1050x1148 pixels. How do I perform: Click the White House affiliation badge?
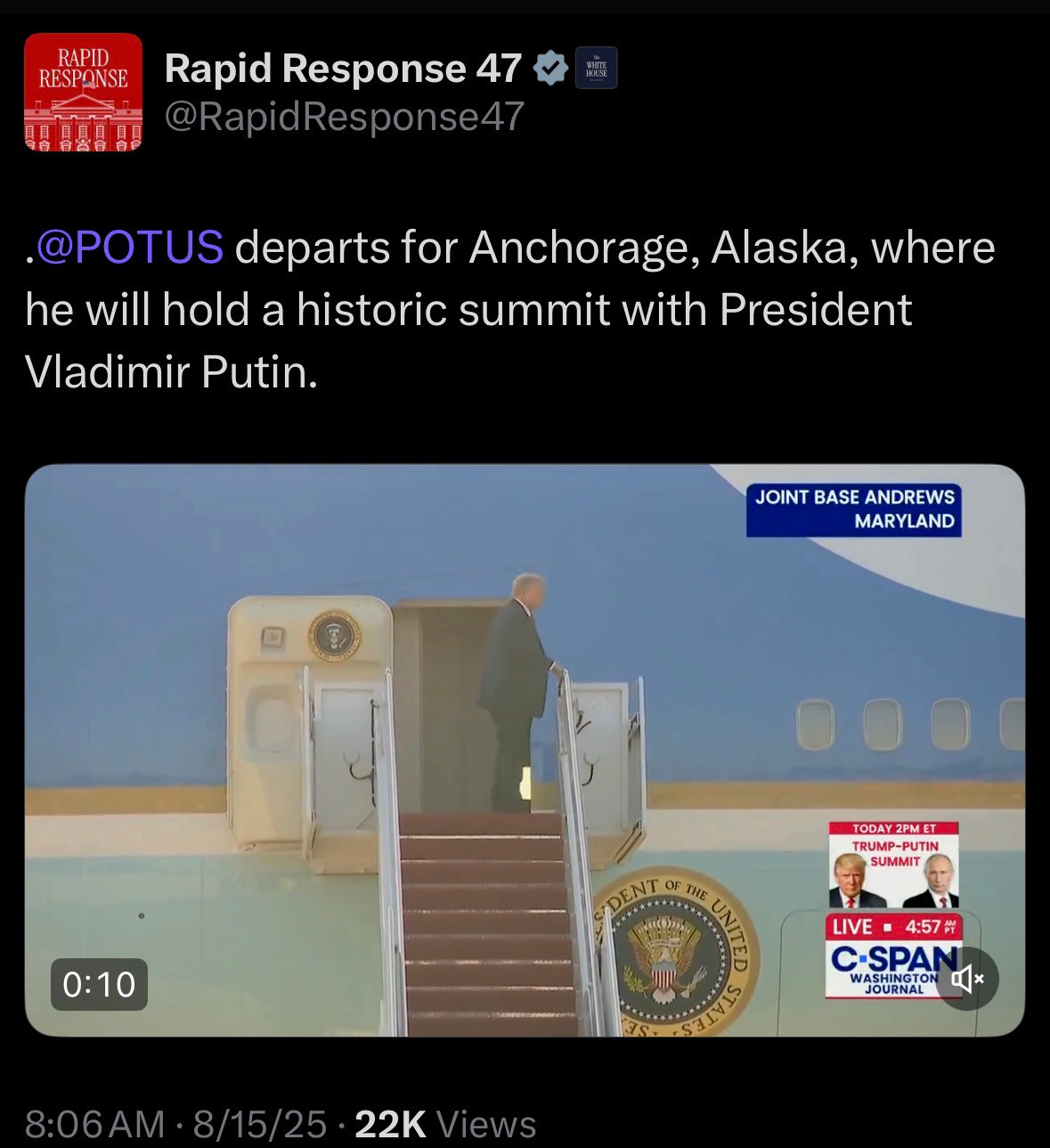597,69
